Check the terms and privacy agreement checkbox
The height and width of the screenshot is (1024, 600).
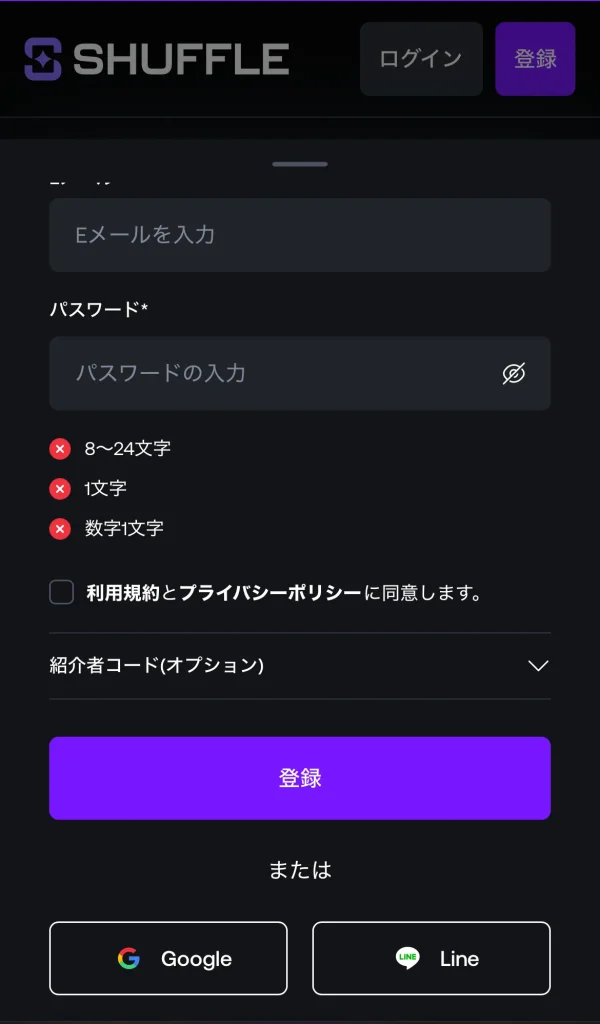point(62,593)
